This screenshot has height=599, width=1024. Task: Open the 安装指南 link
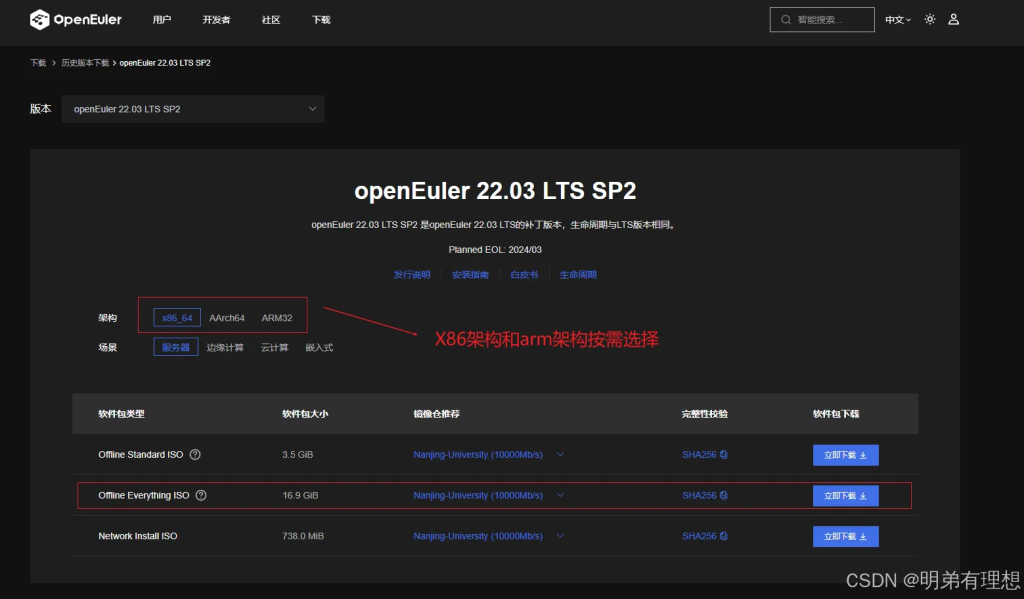(470, 275)
